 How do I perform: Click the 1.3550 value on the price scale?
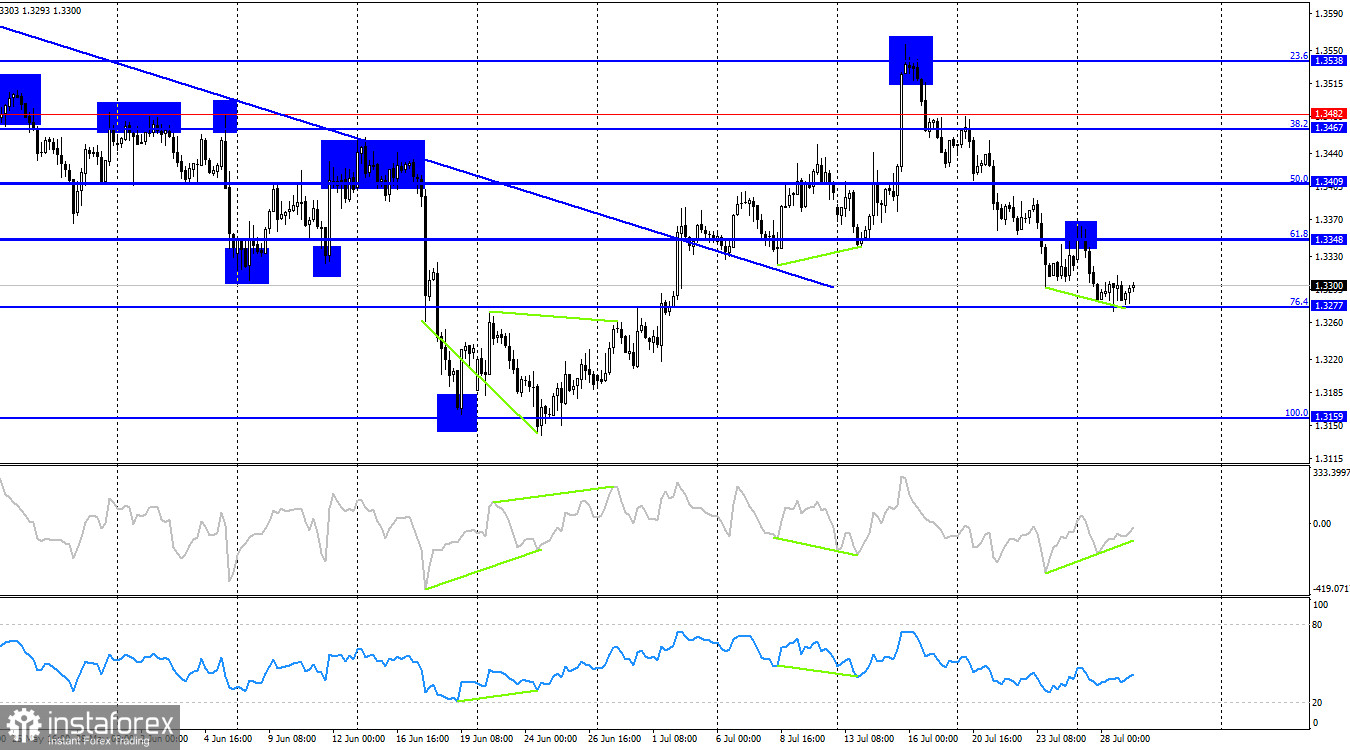point(1329,49)
